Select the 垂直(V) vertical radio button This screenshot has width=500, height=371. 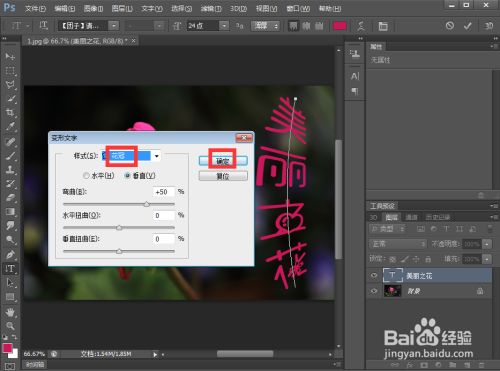pos(127,175)
